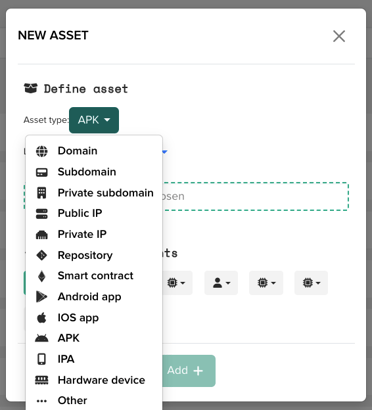Click the memory icon for Hardware device
This screenshot has height=410, width=372.
click(x=42, y=380)
